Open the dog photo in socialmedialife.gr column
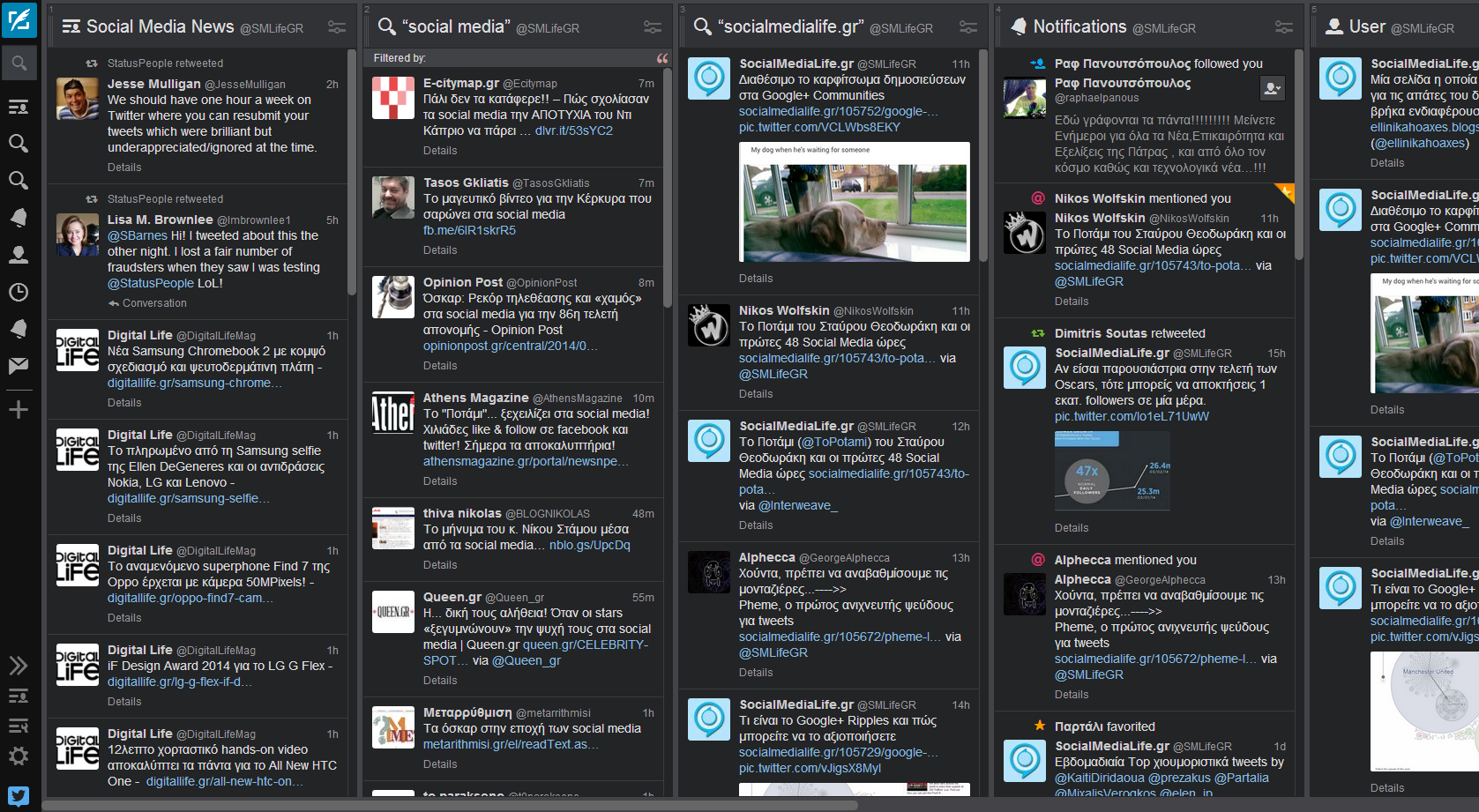1479x812 pixels. pyautogui.click(x=855, y=202)
